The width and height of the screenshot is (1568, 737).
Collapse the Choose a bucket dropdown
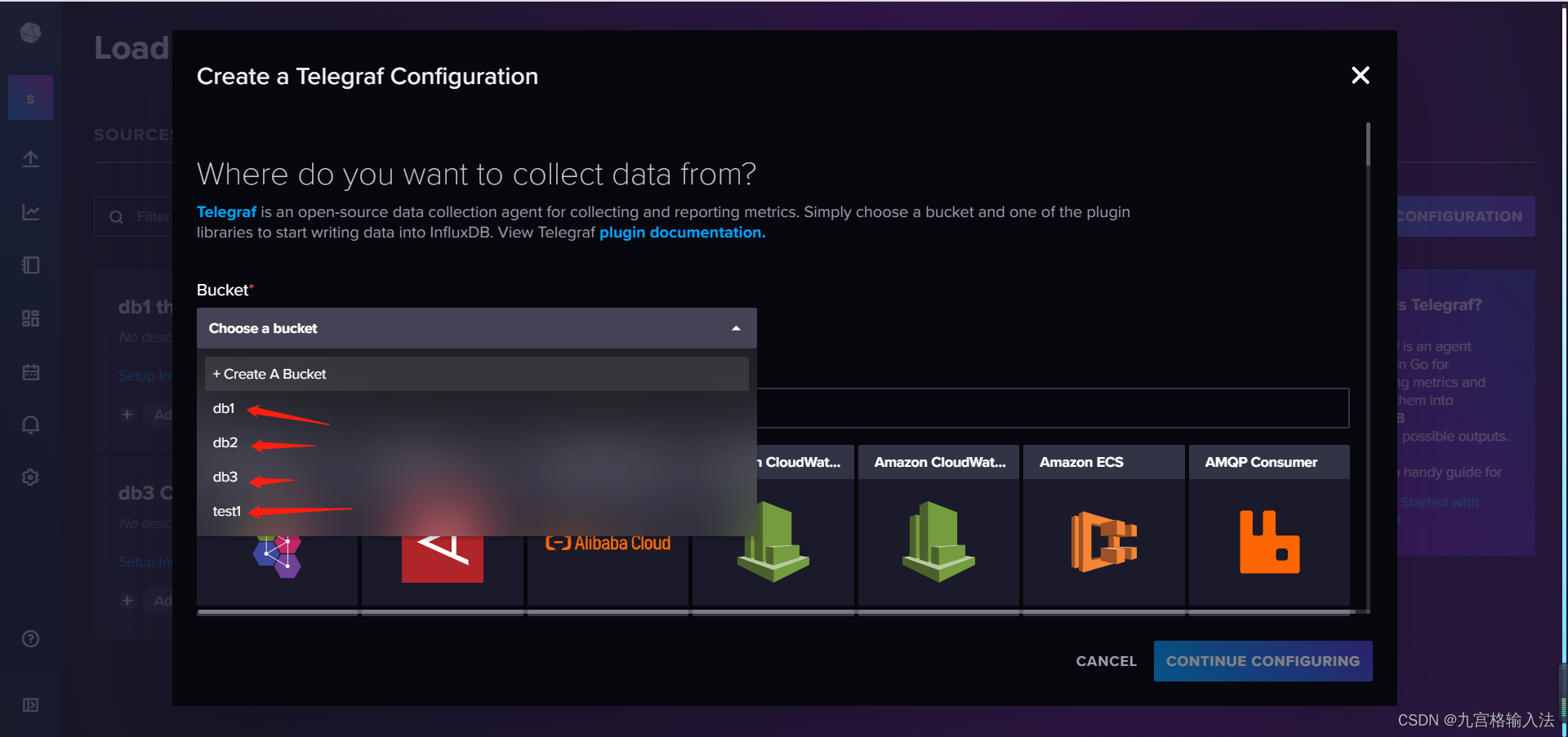[477, 328]
